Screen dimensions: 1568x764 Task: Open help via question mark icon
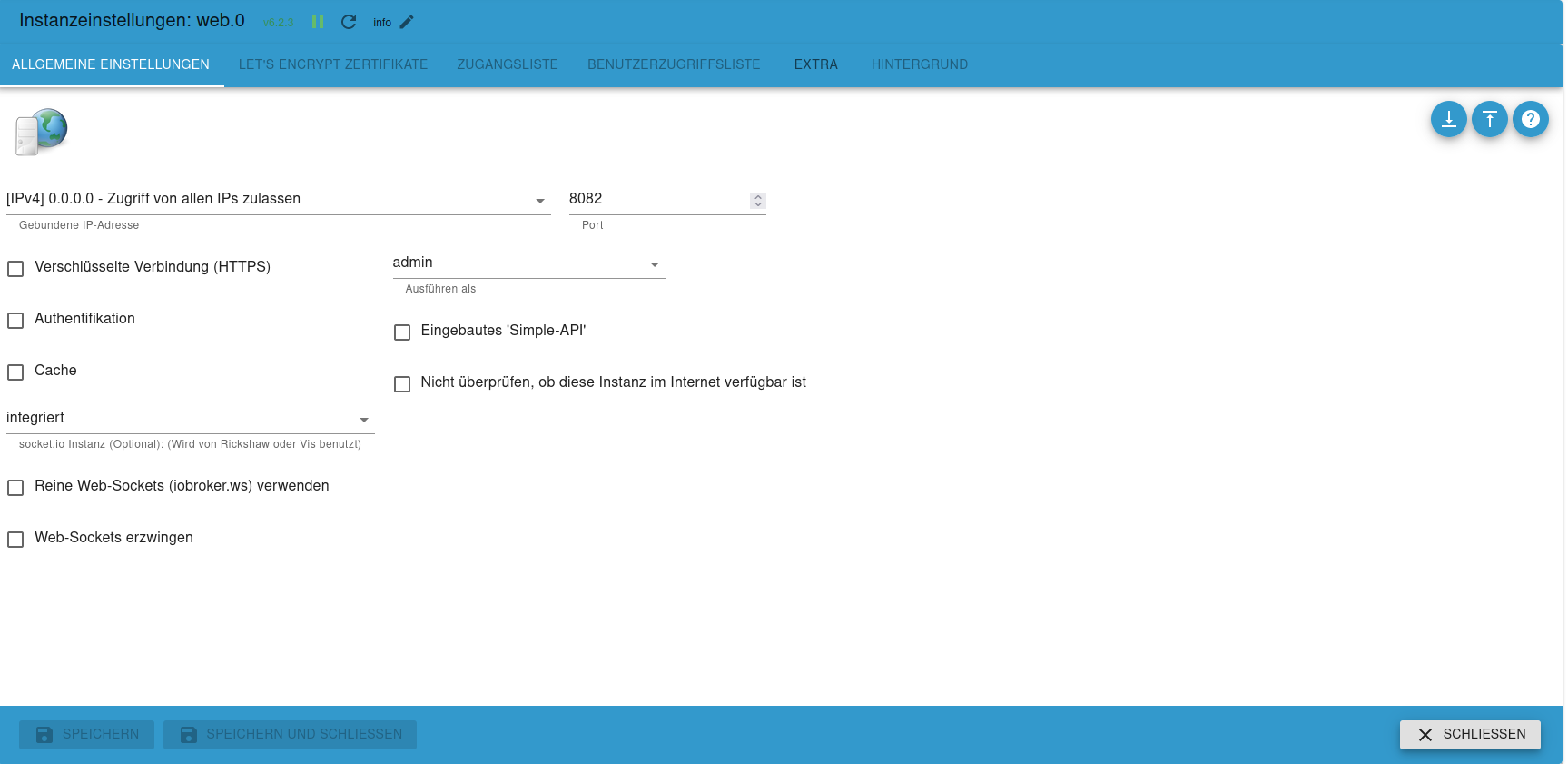pyautogui.click(x=1530, y=119)
